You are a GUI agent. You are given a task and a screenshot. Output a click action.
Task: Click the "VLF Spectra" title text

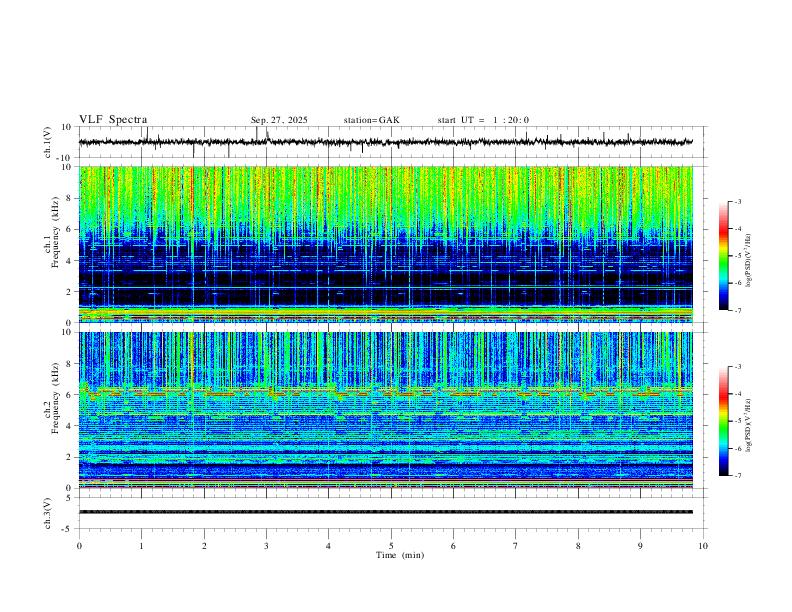tap(113, 120)
